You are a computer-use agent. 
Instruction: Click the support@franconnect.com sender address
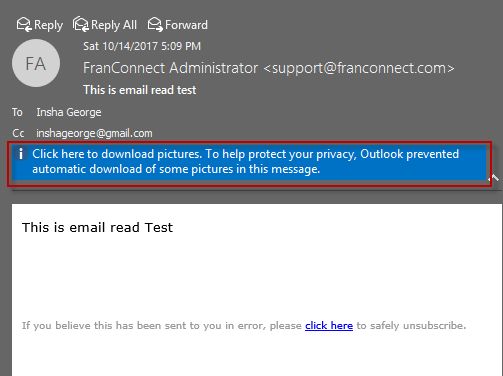[x=359, y=68]
